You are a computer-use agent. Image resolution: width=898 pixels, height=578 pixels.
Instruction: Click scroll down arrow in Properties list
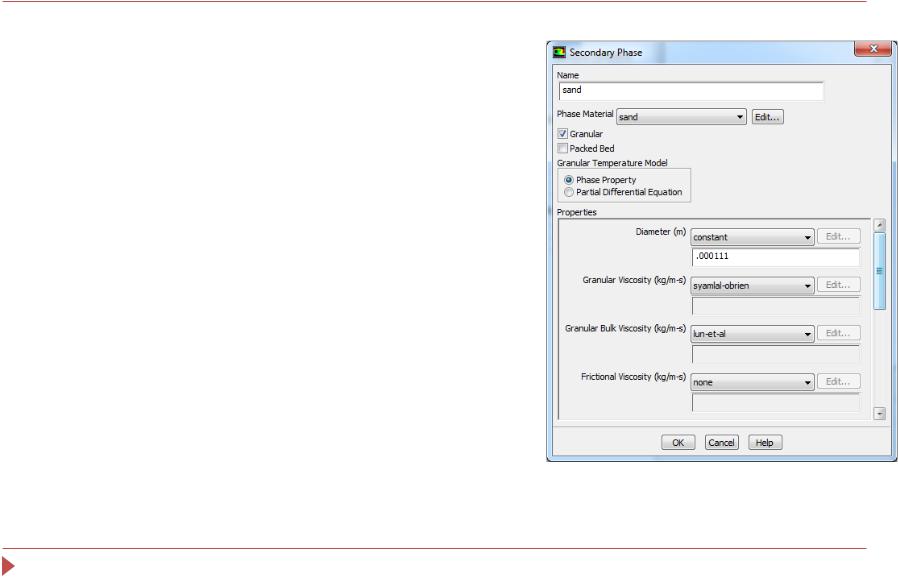(x=880, y=413)
